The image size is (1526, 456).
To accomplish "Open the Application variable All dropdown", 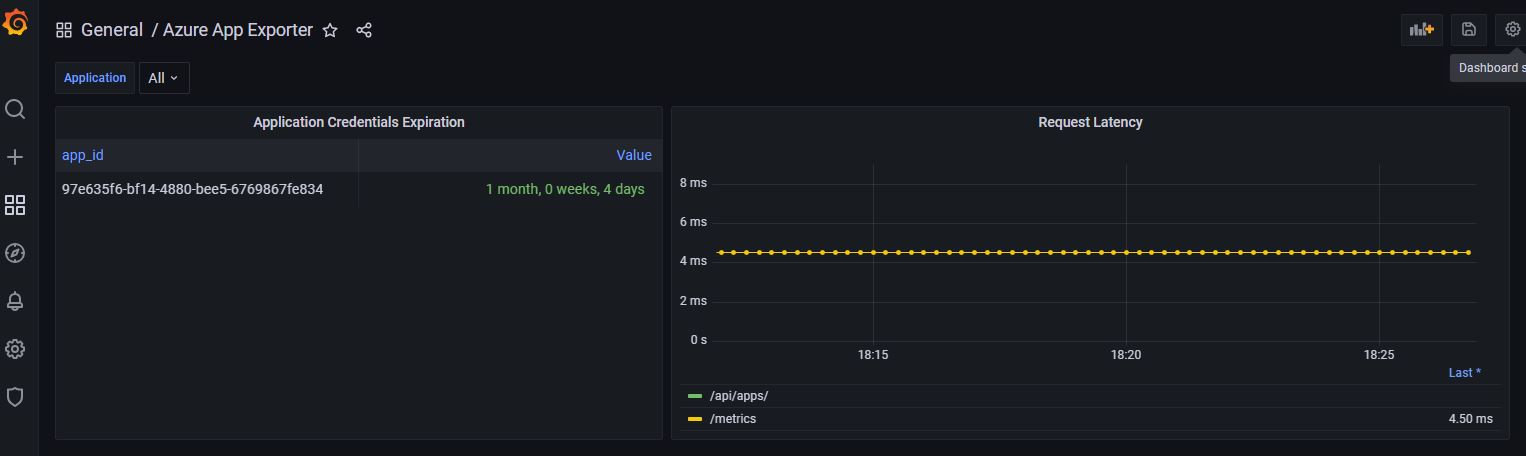I will click(x=164, y=78).
